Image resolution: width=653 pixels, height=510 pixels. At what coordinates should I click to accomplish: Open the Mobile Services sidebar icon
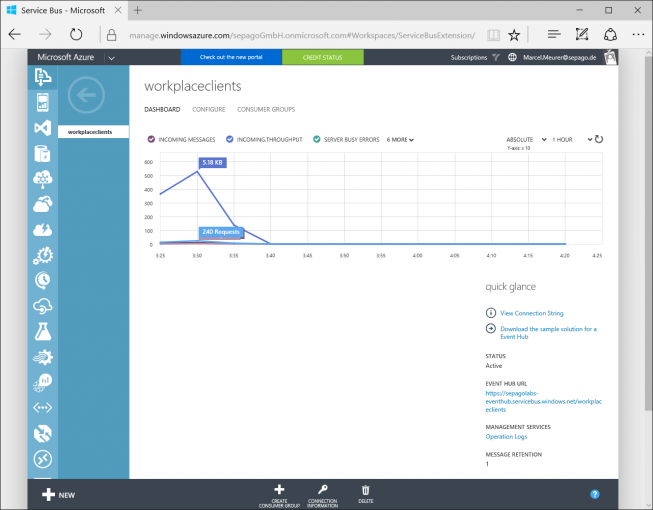[x=42, y=102]
